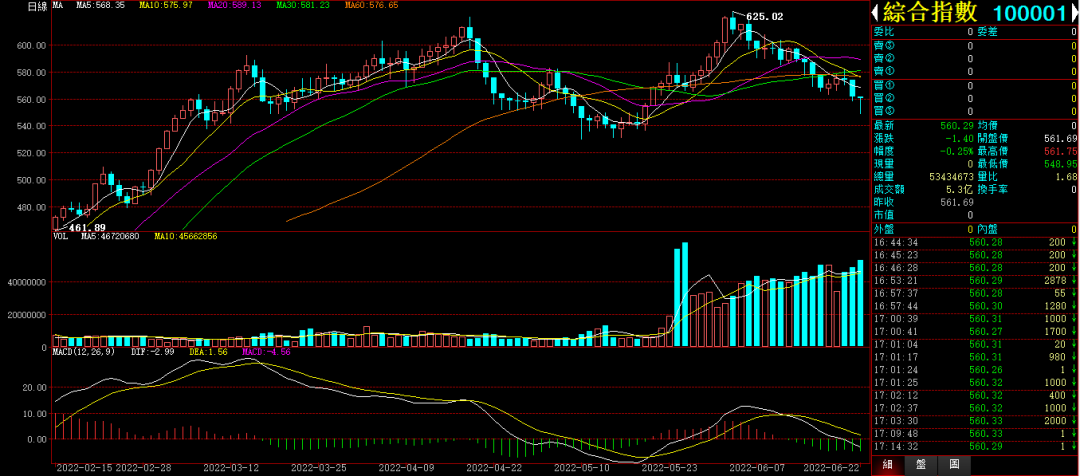This screenshot has height=476, width=1080.
Task: Click the turnover amount 5.3亿
Action: 961,189
